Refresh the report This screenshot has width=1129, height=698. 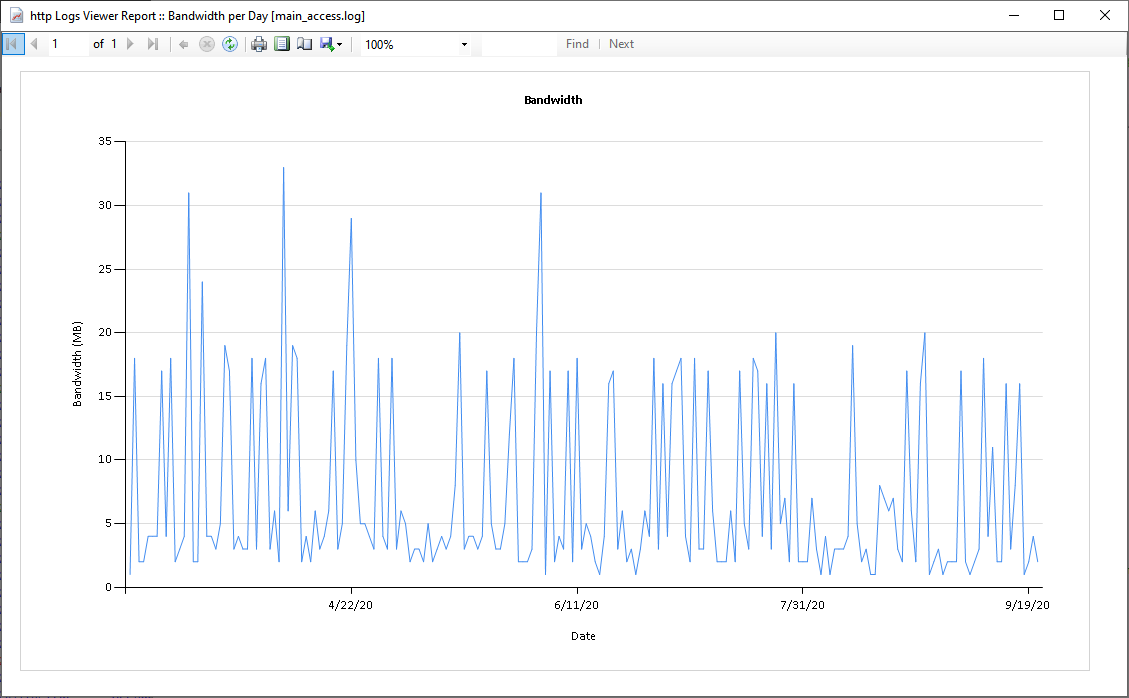(230, 45)
